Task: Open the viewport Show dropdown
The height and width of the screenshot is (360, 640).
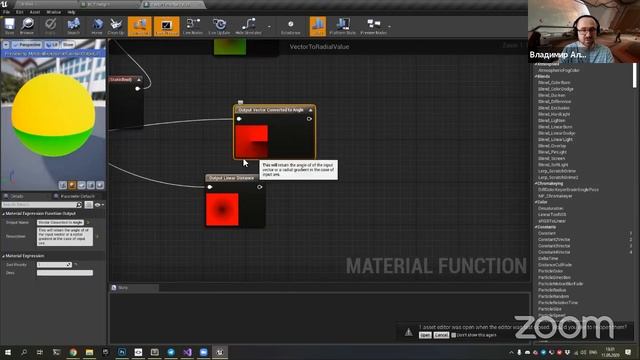Action: click(x=69, y=44)
